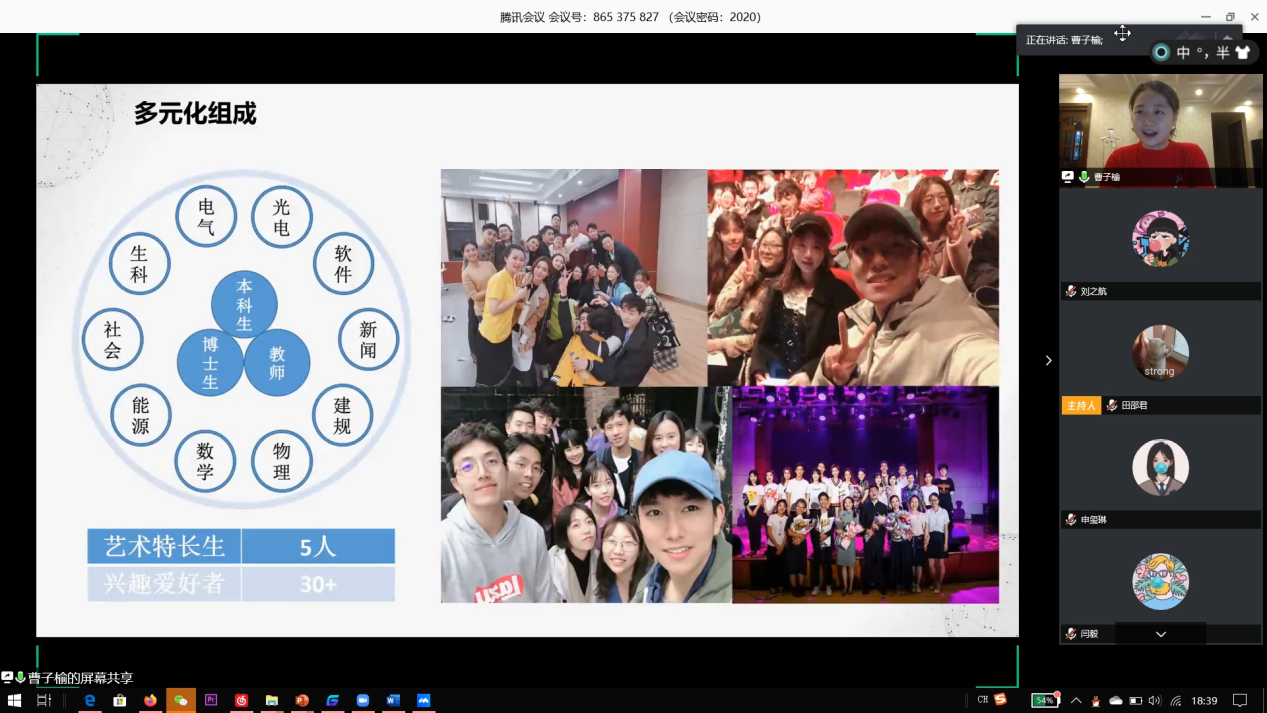Click 刘之航's participant avatar
This screenshot has height=713, width=1267.
1160,239
